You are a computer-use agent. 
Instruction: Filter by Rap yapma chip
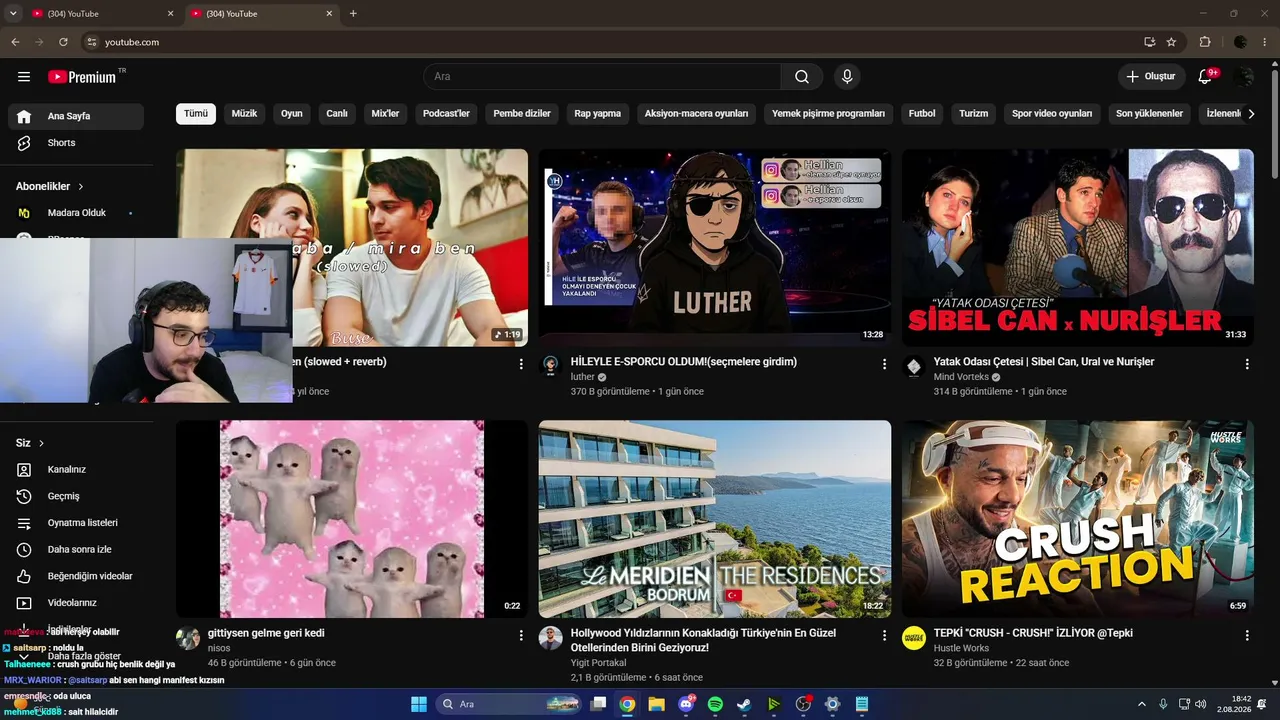pyautogui.click(x=598, y=114)
